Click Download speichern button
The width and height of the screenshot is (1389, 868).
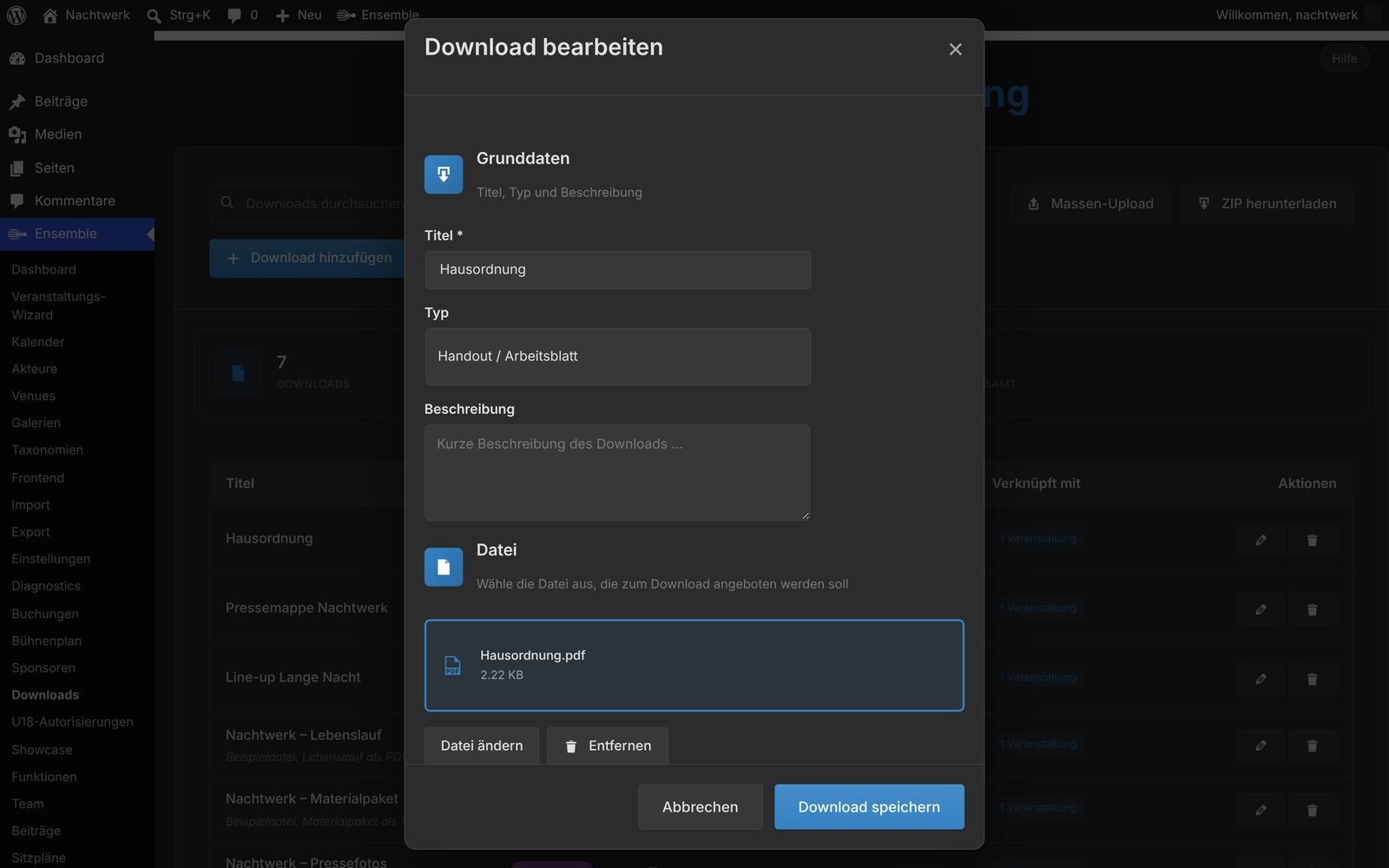pyautogui.click(x=869, y=806)
